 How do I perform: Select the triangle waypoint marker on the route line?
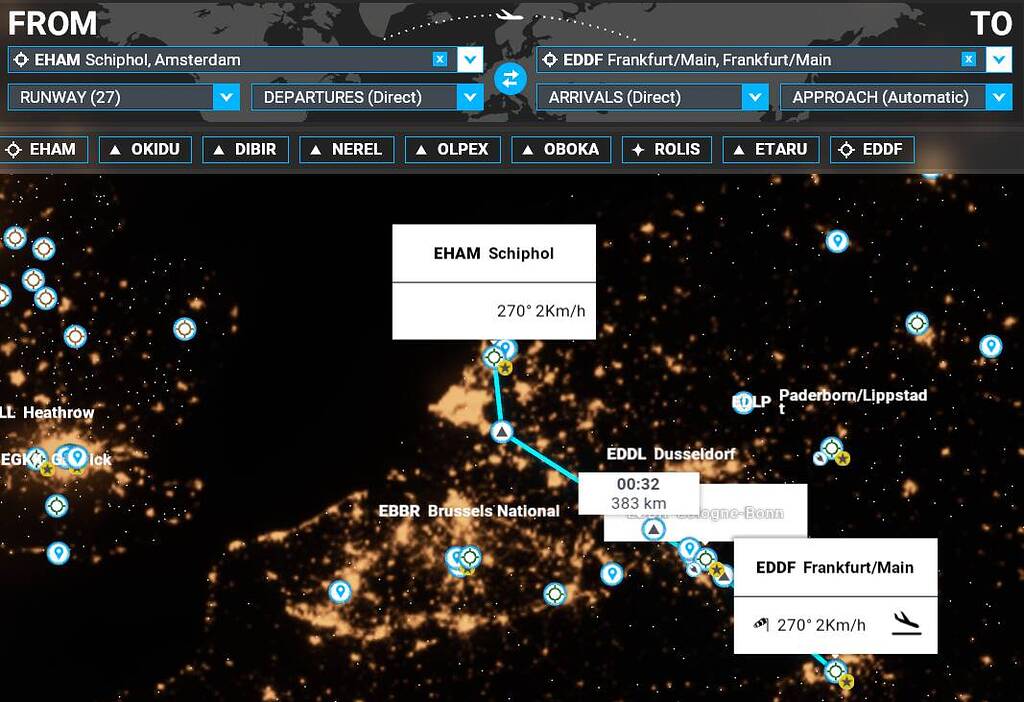(x=500, y=432)
